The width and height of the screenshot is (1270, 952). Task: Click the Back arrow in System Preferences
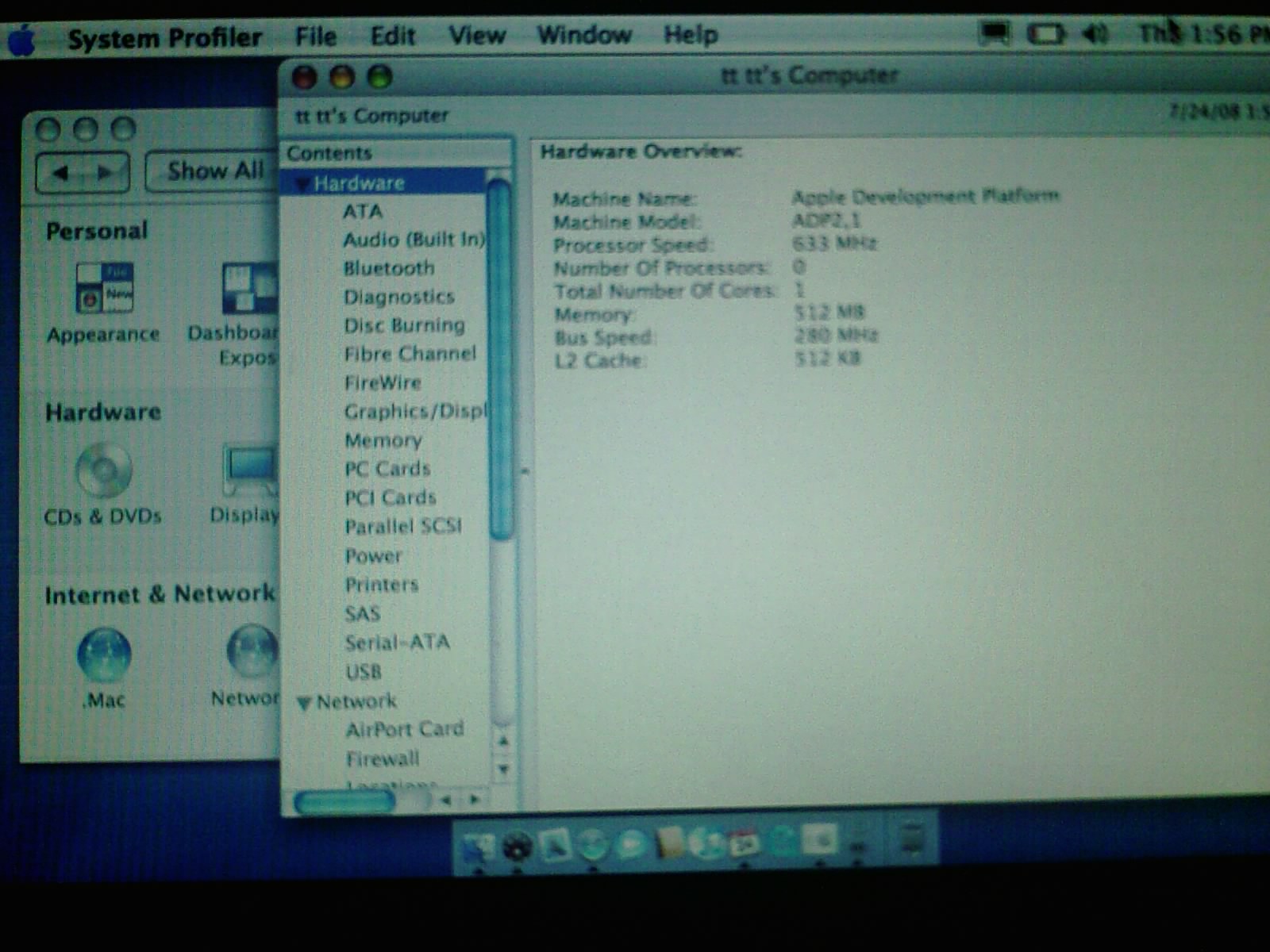click(61, 172)
